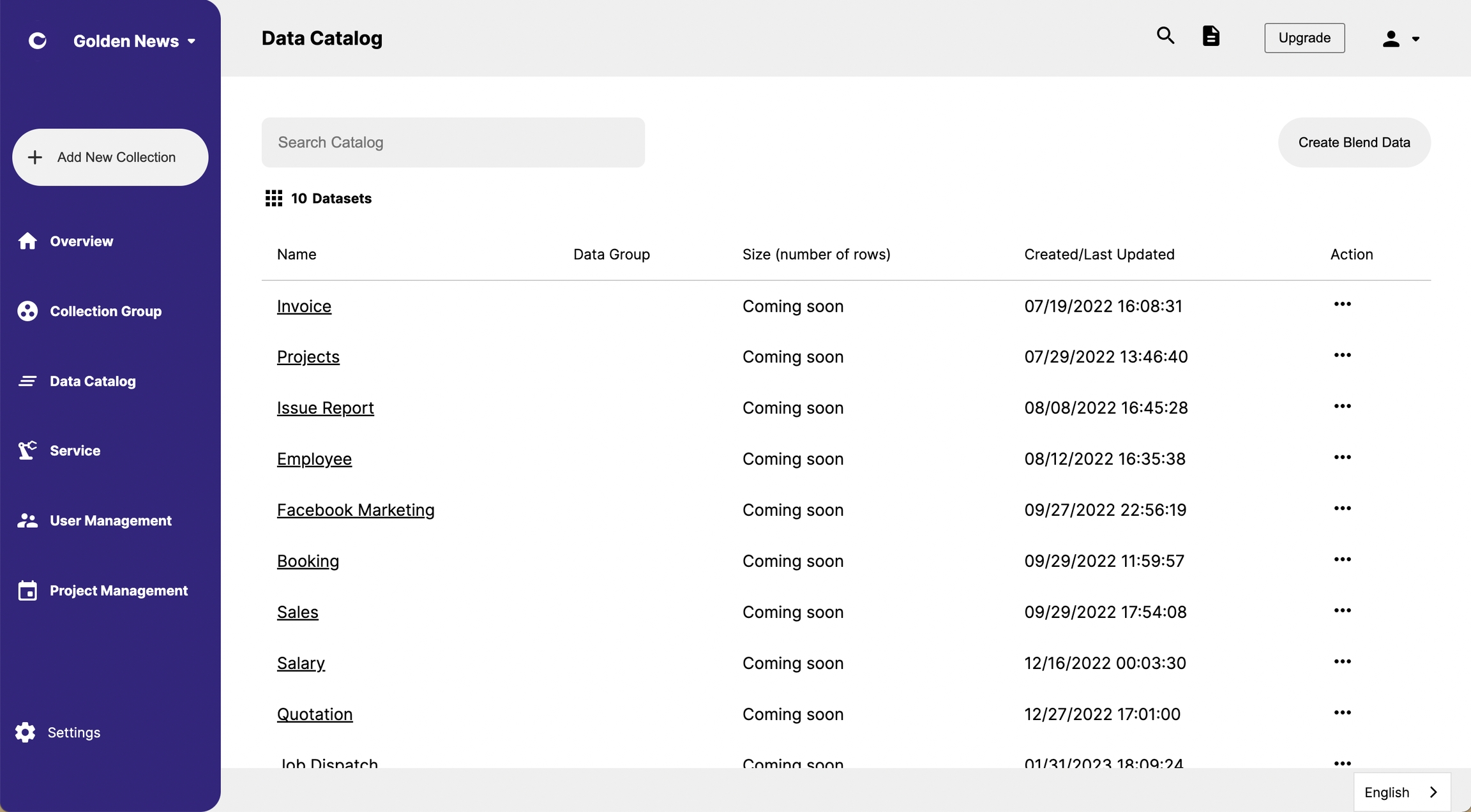Open the Salary dataset link
Viewport: 1471px width, 812px height.
coord(301,663)
